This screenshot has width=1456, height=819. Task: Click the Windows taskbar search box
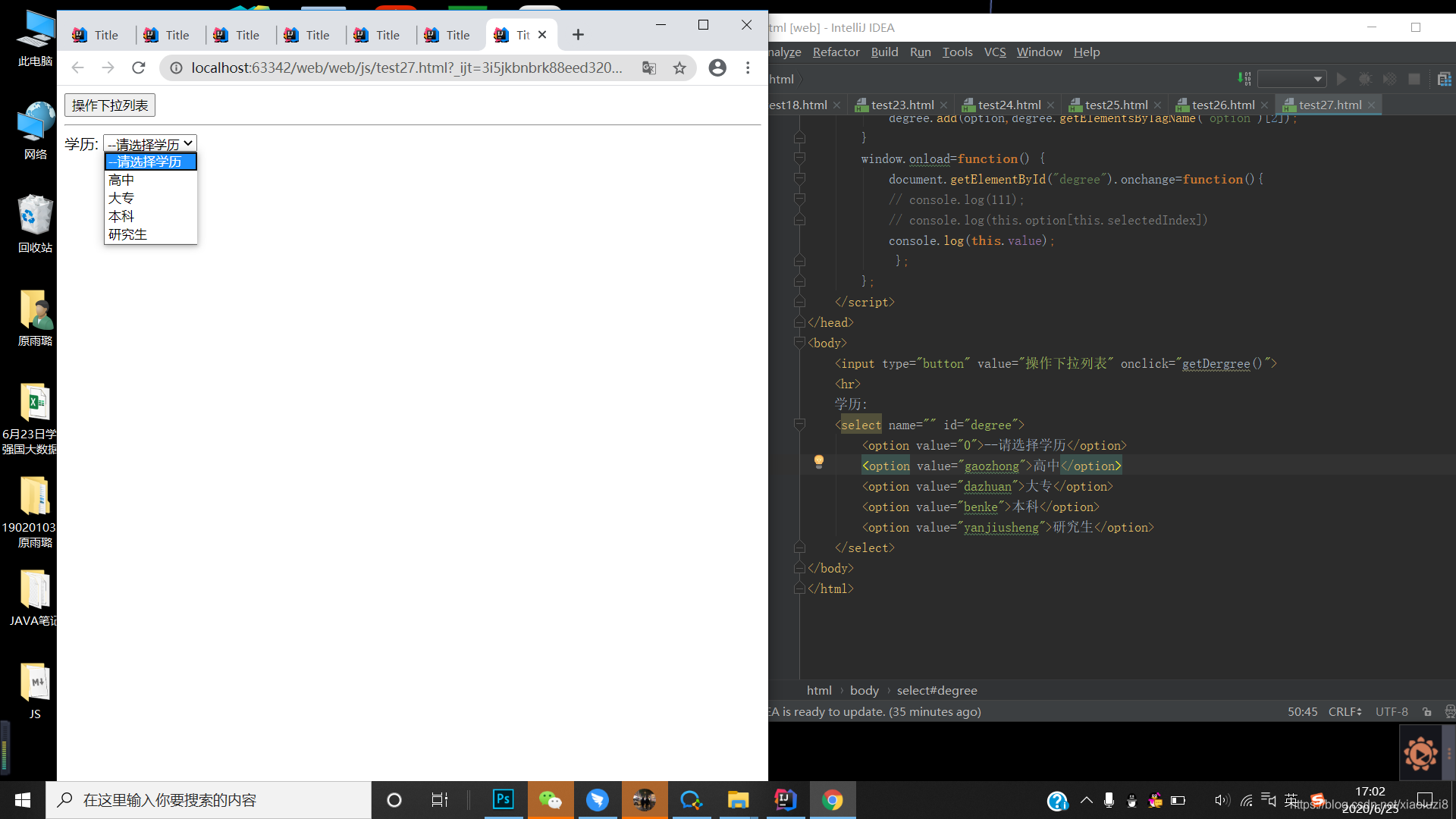209,800
